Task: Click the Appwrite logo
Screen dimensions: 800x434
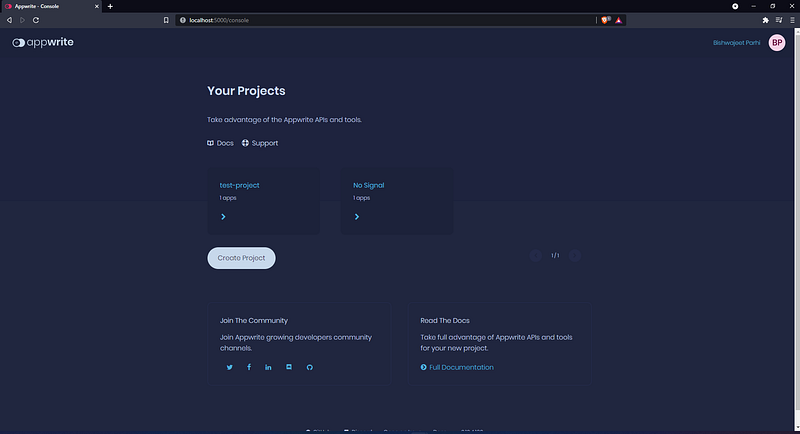Action: (43, 42)
